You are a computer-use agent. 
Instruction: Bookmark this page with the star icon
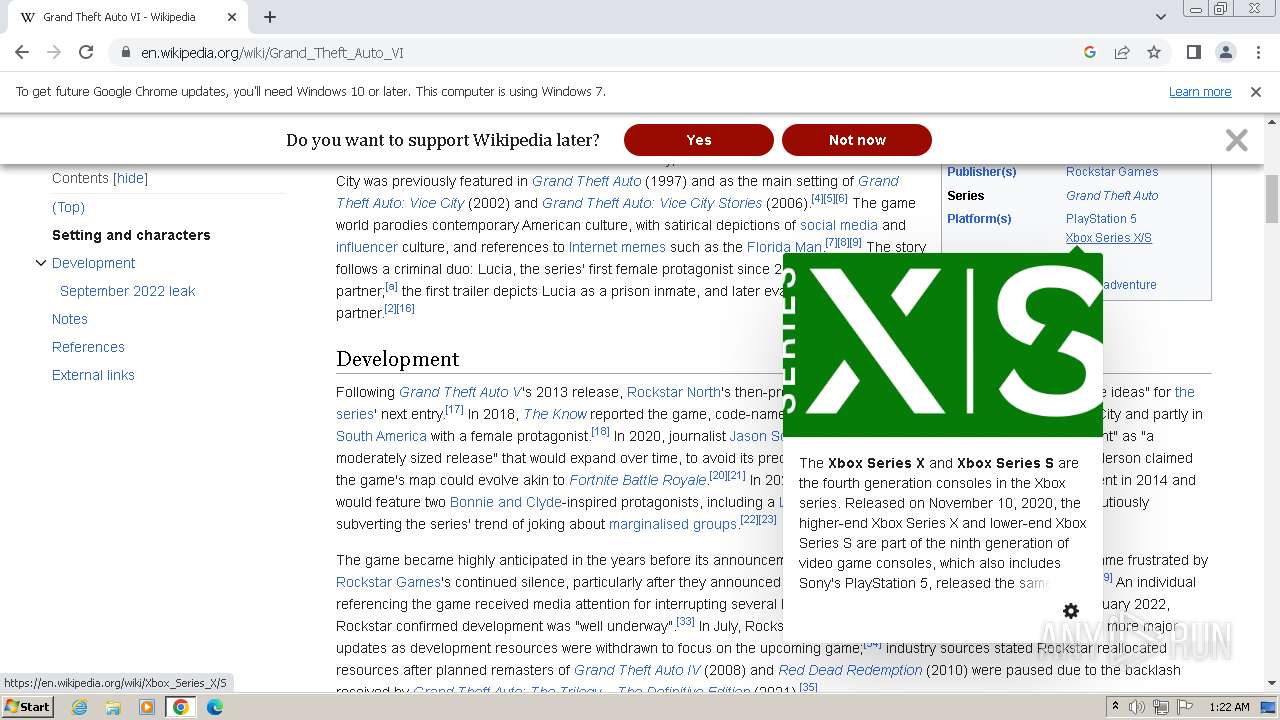pyautogui.click(x=1154, y=52)
